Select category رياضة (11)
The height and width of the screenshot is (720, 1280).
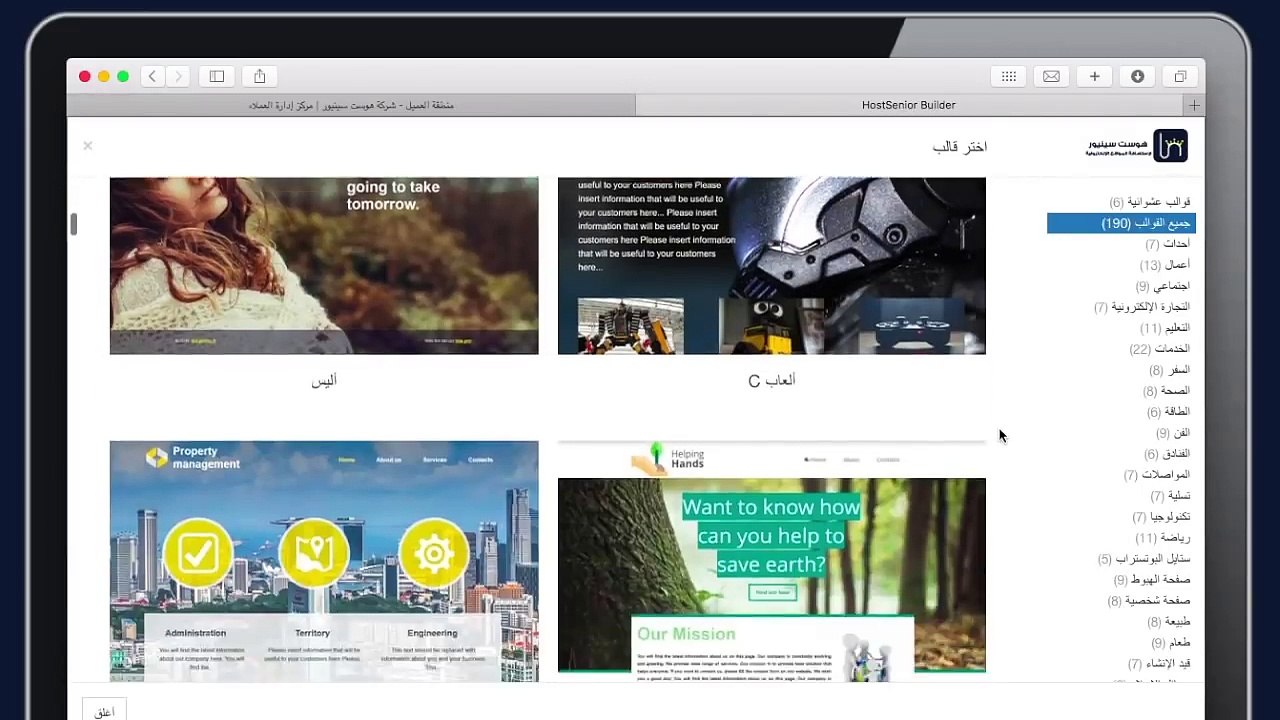tap(1163, 538)
